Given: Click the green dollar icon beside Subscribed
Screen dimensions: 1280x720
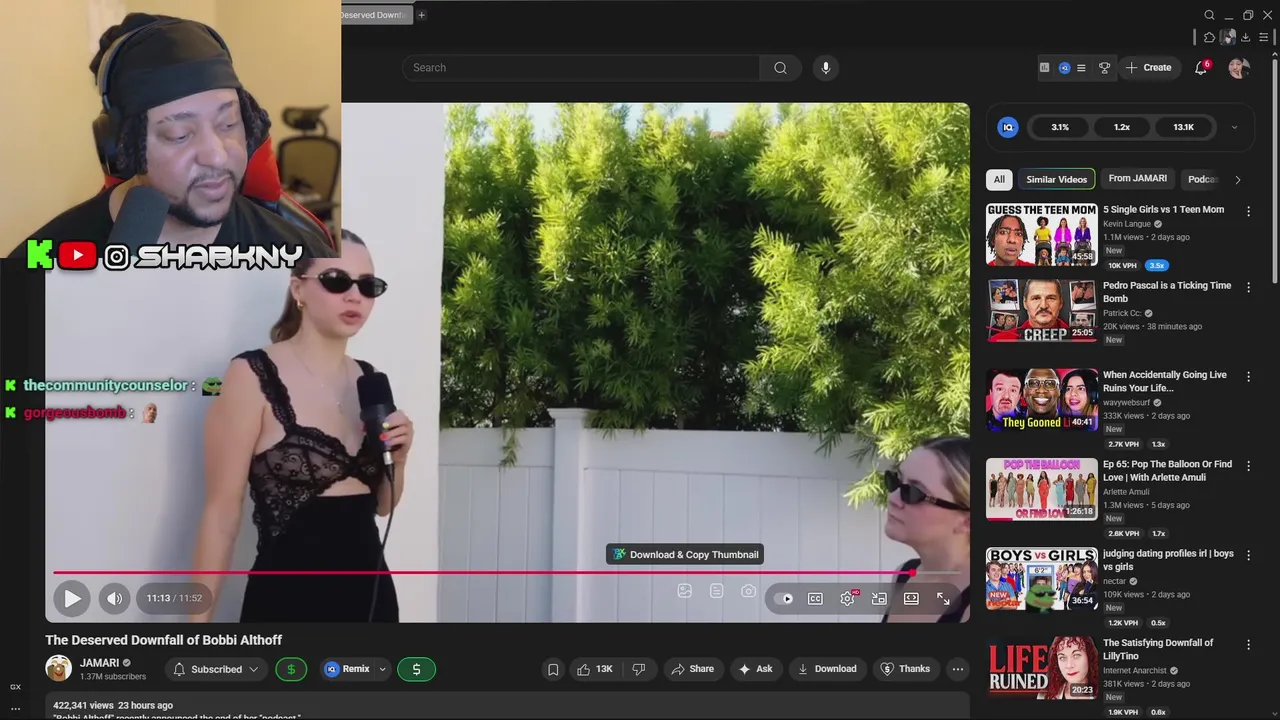Looking at the screenshot, I should click(x=291, y=669).
